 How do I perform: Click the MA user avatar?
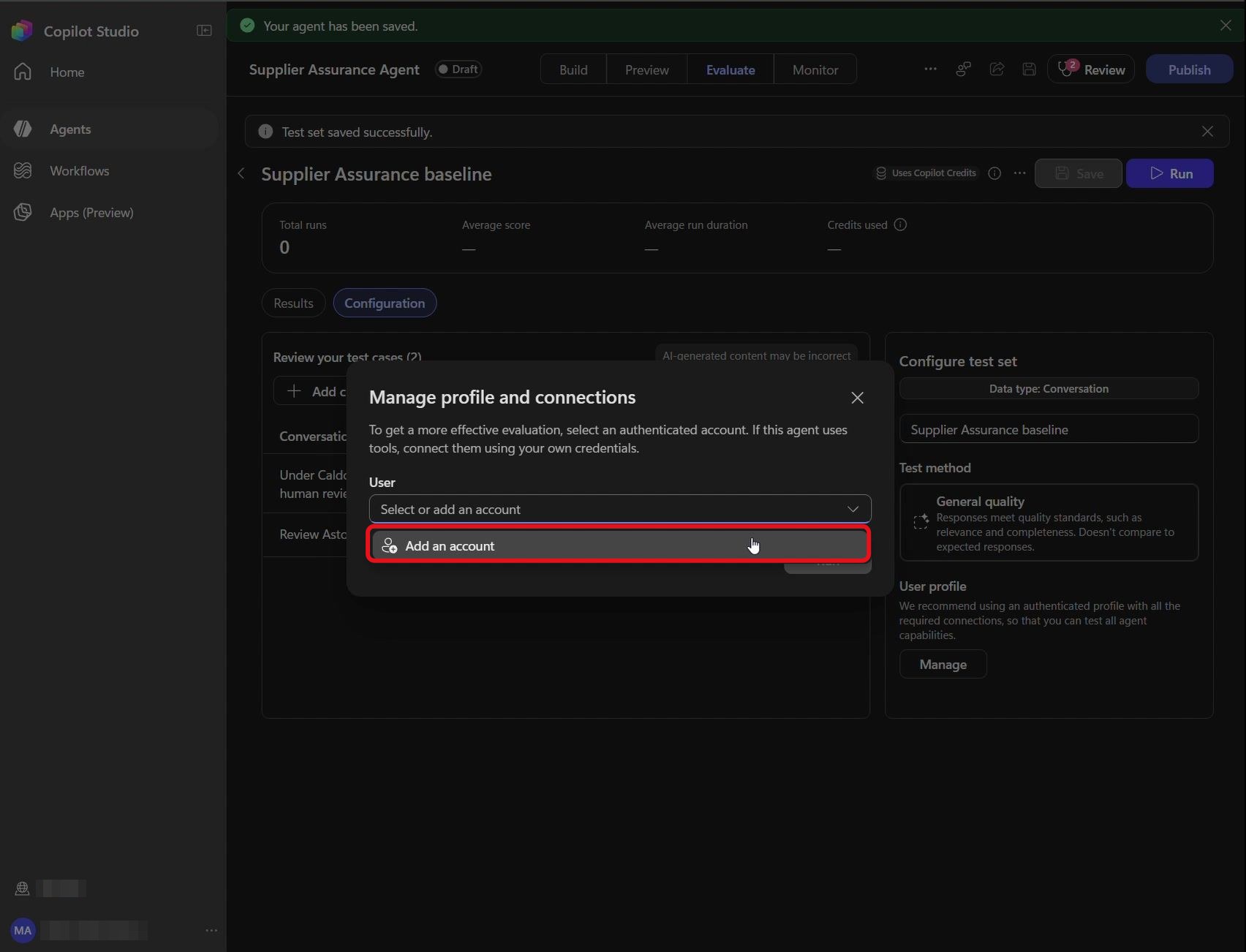click(23, 930)
